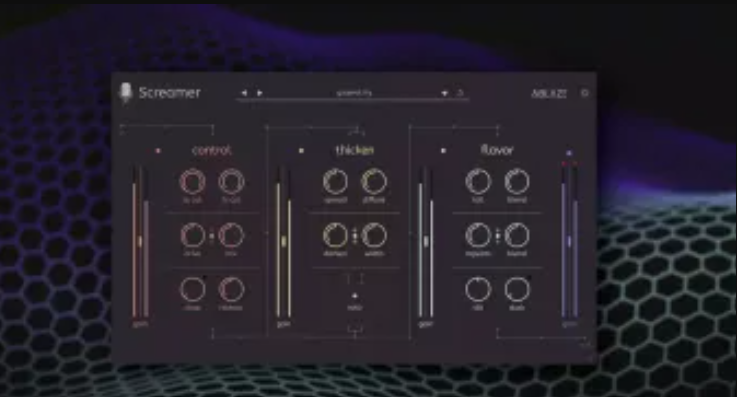Click the diffuse knob in thicken

(374, 182)
